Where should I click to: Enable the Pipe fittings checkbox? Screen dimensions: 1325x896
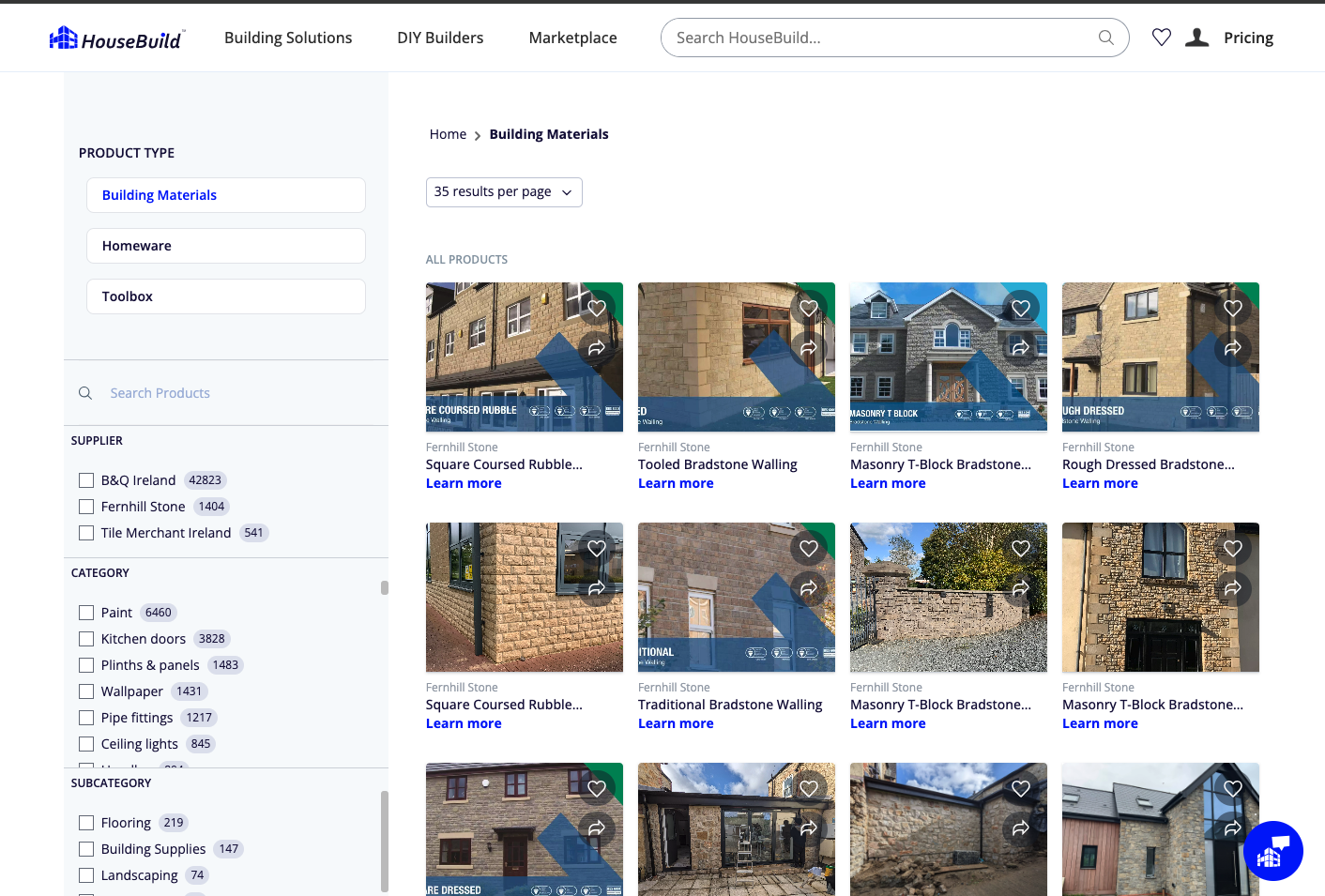pos(86,718)
